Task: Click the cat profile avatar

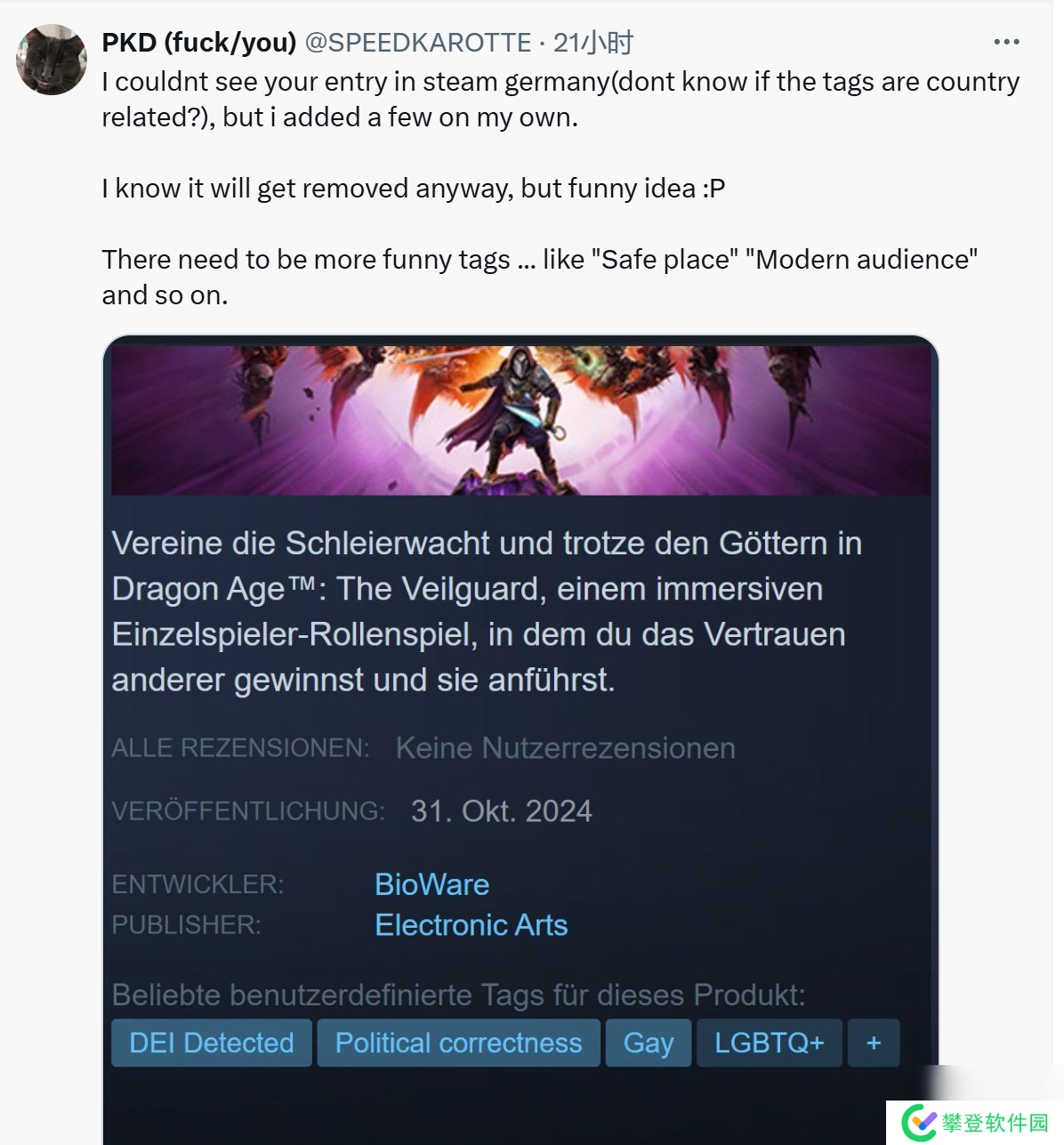Action: [x=52, y=60]
